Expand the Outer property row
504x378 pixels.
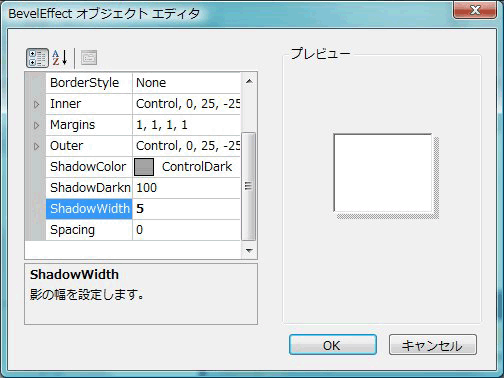(36, 146)
